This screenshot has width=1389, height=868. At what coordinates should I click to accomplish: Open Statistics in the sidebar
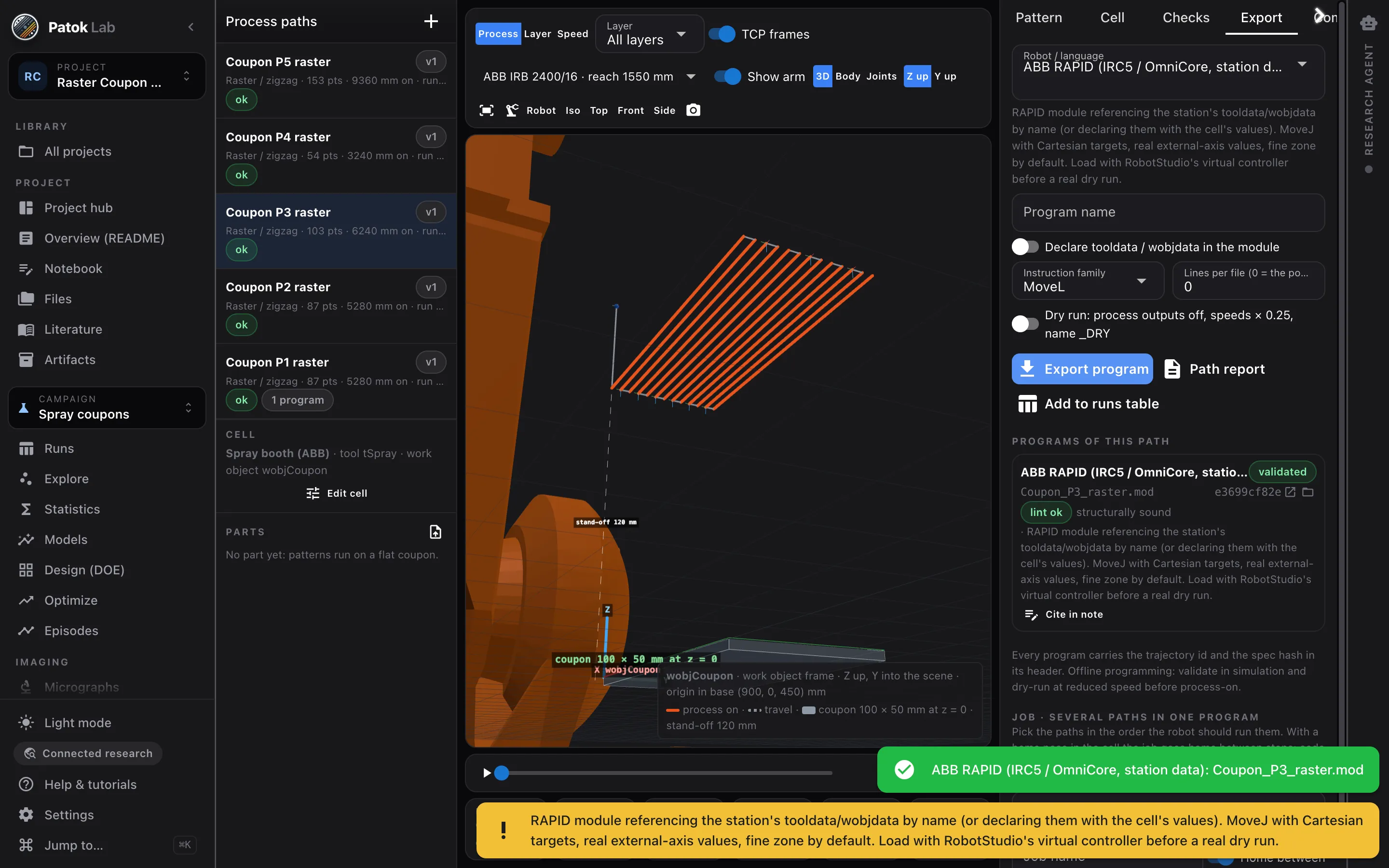[72, 509]
